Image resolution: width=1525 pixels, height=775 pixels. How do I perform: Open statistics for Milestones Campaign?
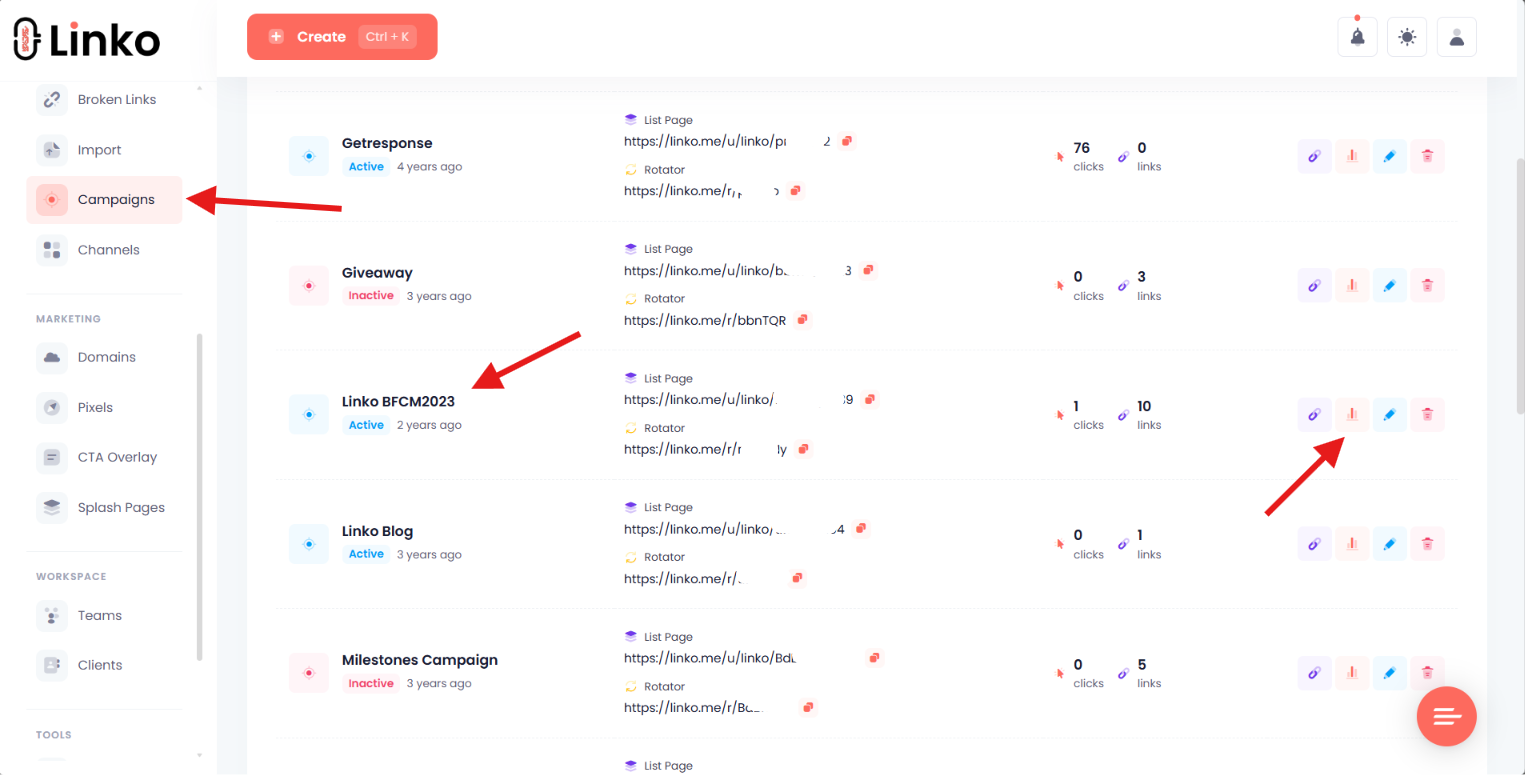(x=1352, y=673)
